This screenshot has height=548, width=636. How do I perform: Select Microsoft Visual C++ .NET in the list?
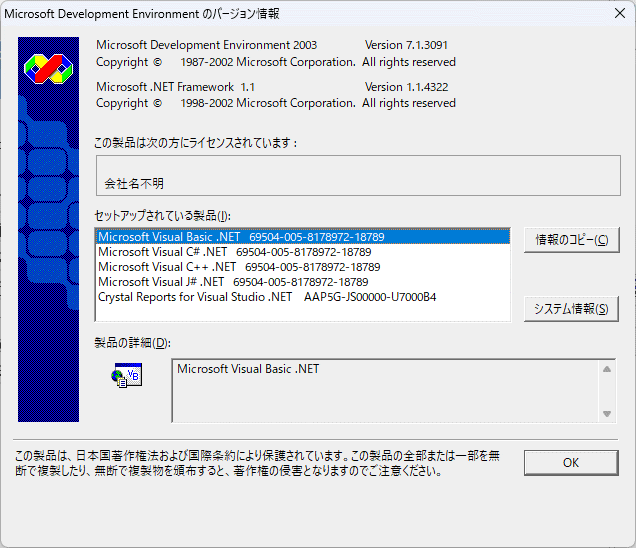point(303,267)
